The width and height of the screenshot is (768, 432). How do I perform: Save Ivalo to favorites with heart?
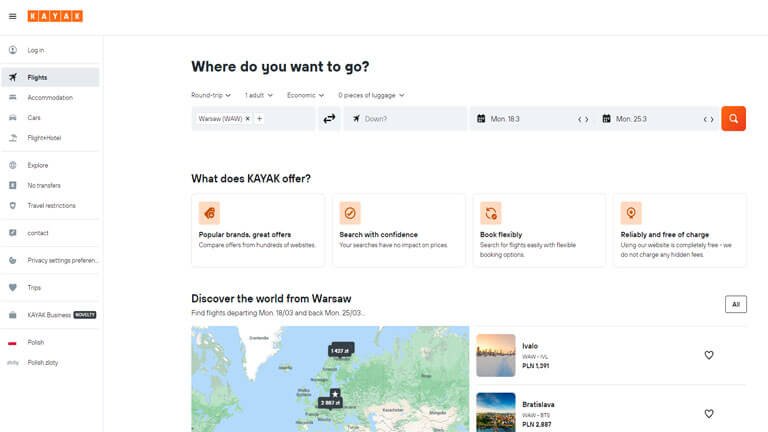[x=709, y=355]
